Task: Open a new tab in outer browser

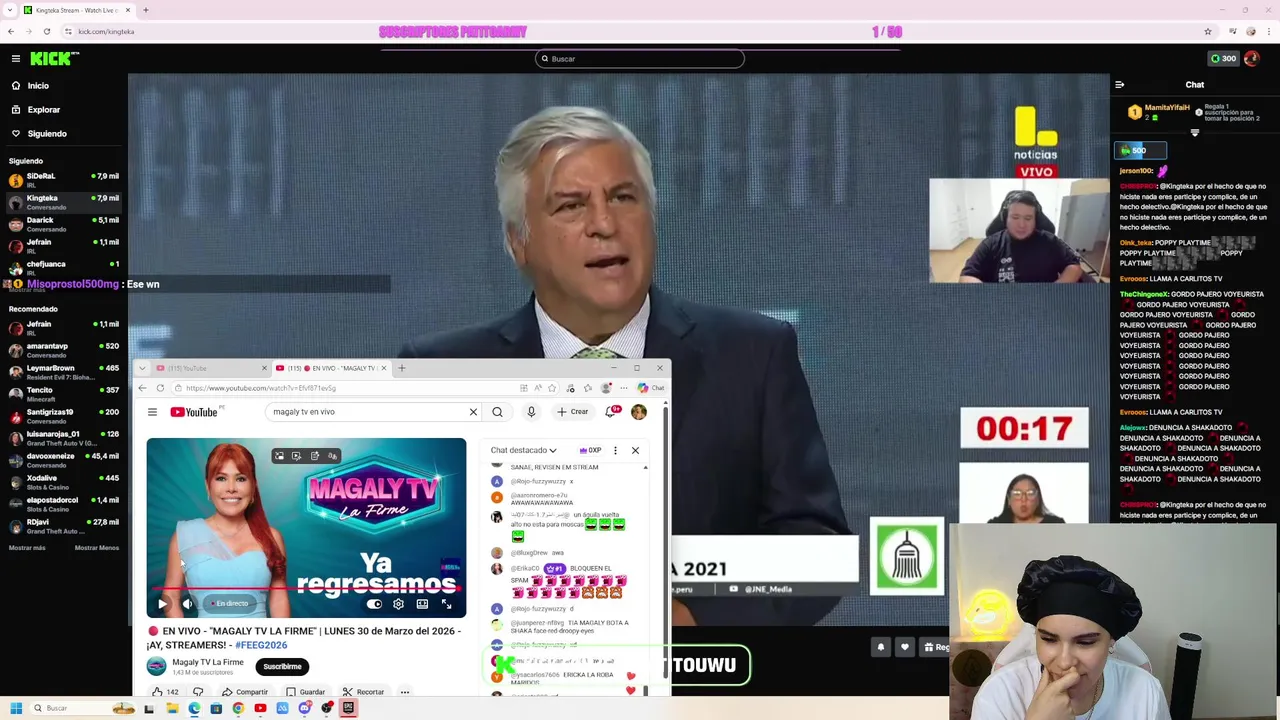Action: (145, 10)
